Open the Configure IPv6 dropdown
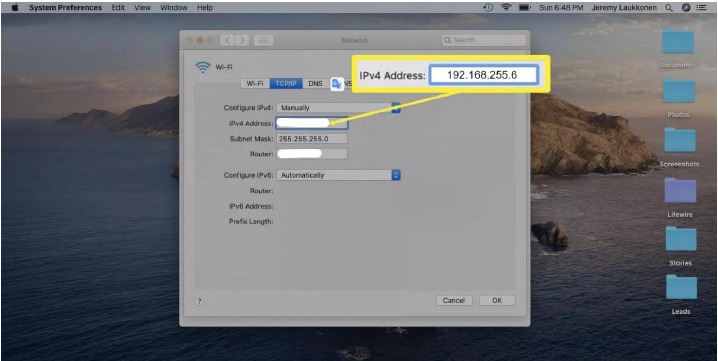Screen dimensions: 718x361 (338, 175)
